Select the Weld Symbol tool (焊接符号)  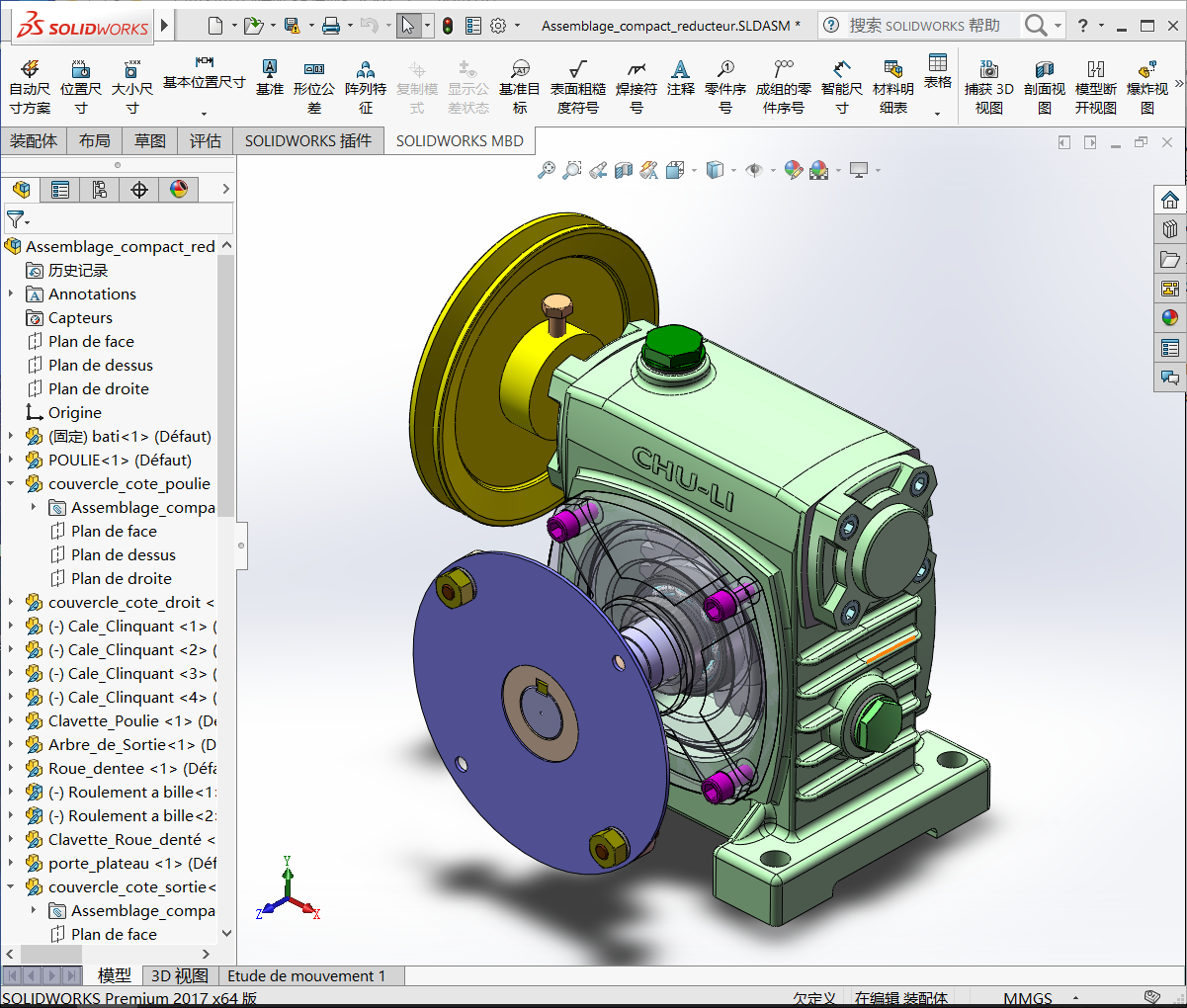[636, 87]
